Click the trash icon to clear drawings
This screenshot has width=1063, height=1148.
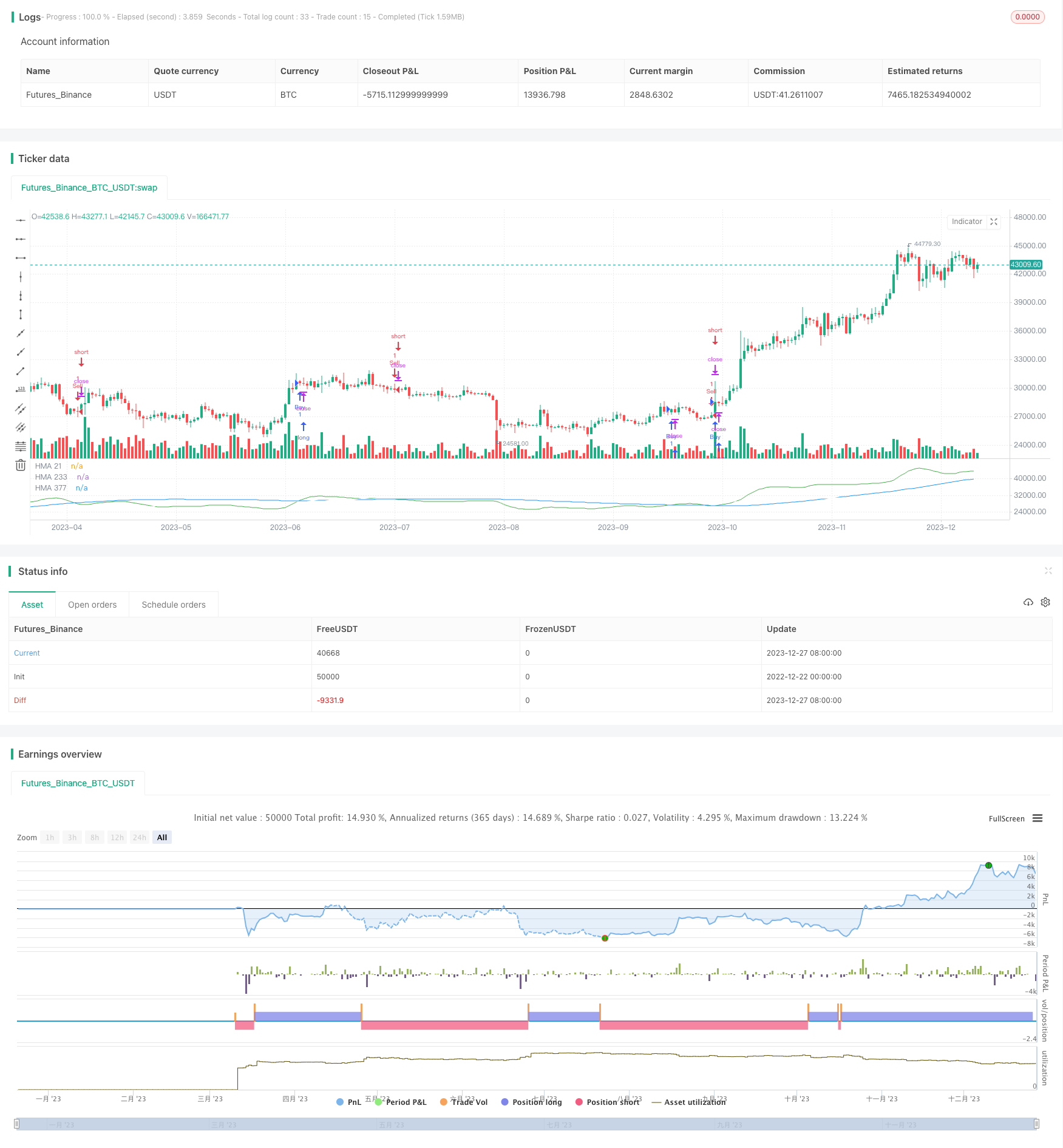[x=21, y=465]
